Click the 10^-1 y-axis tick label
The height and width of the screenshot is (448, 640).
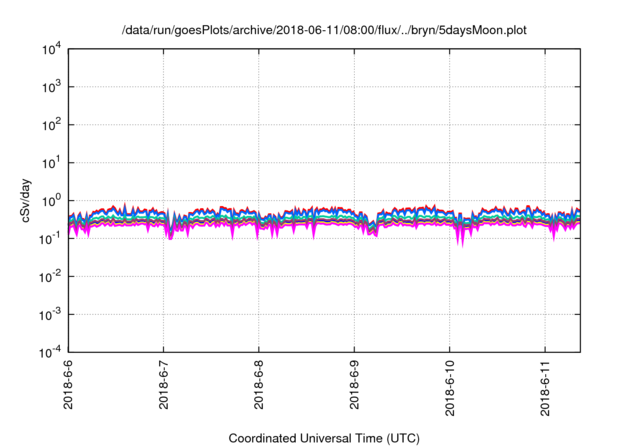pos(50,238)
